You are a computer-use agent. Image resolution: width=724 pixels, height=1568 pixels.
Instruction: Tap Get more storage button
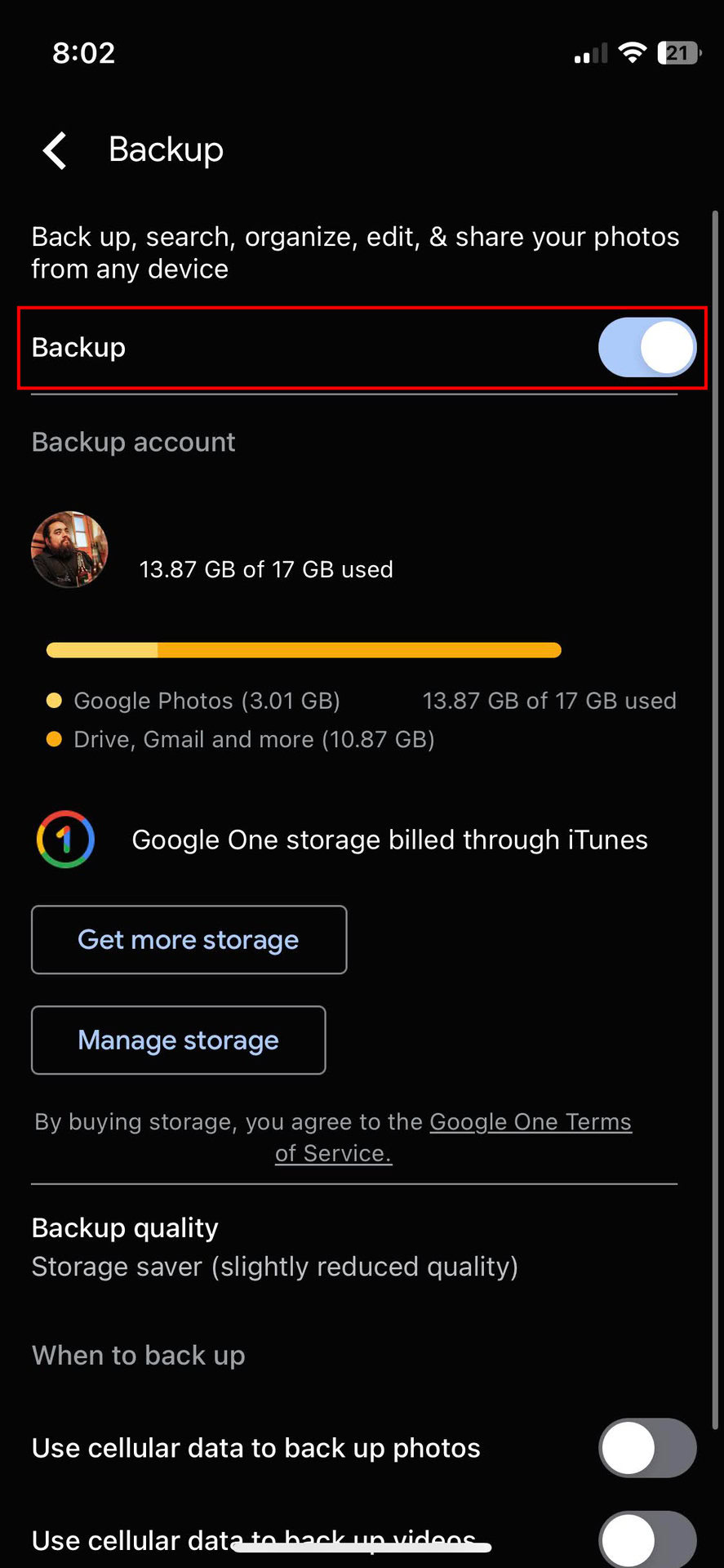pyautogui.click(x=189, y=940)
